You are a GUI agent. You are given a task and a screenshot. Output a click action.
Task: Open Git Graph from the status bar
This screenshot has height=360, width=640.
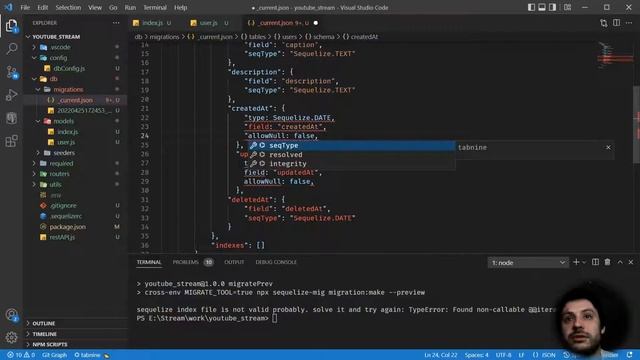tap(54, 355)
